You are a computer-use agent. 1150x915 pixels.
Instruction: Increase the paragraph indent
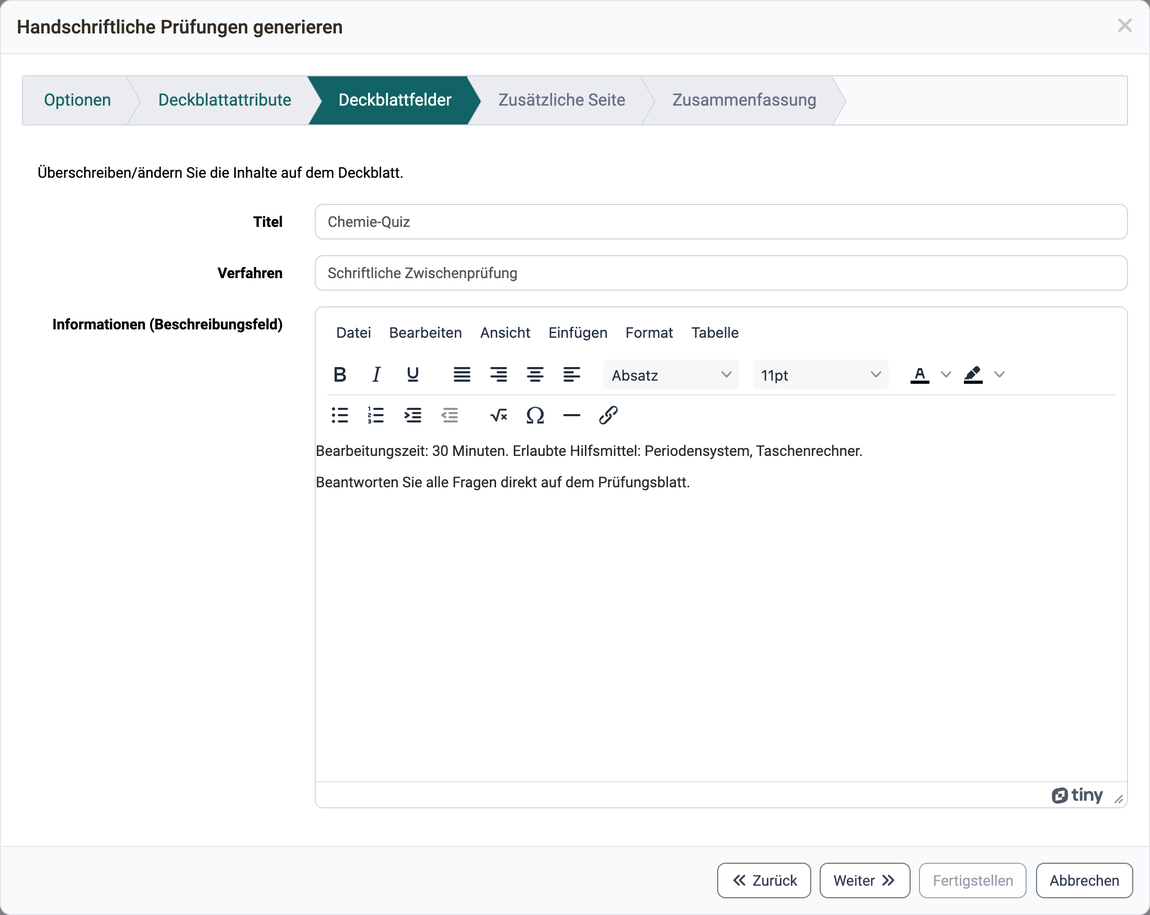(x=413, y=416)
